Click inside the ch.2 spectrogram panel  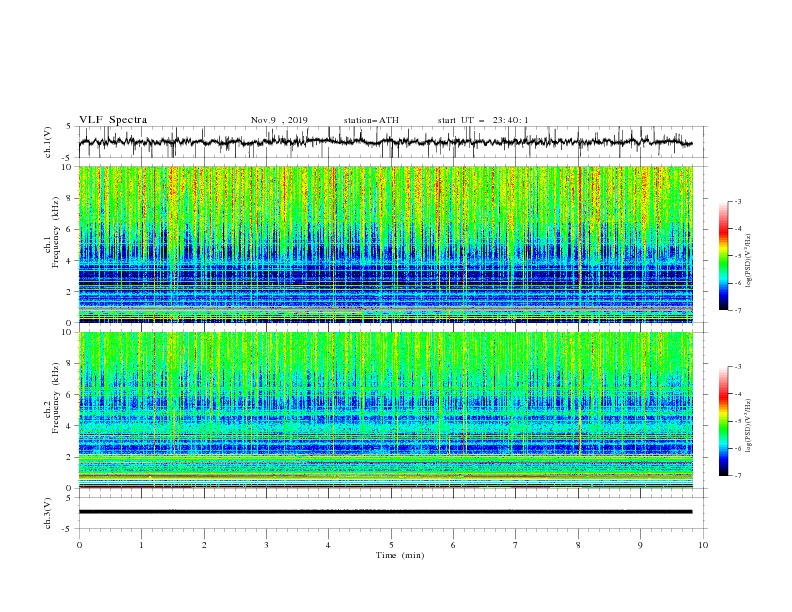click(x=386, y=410)
